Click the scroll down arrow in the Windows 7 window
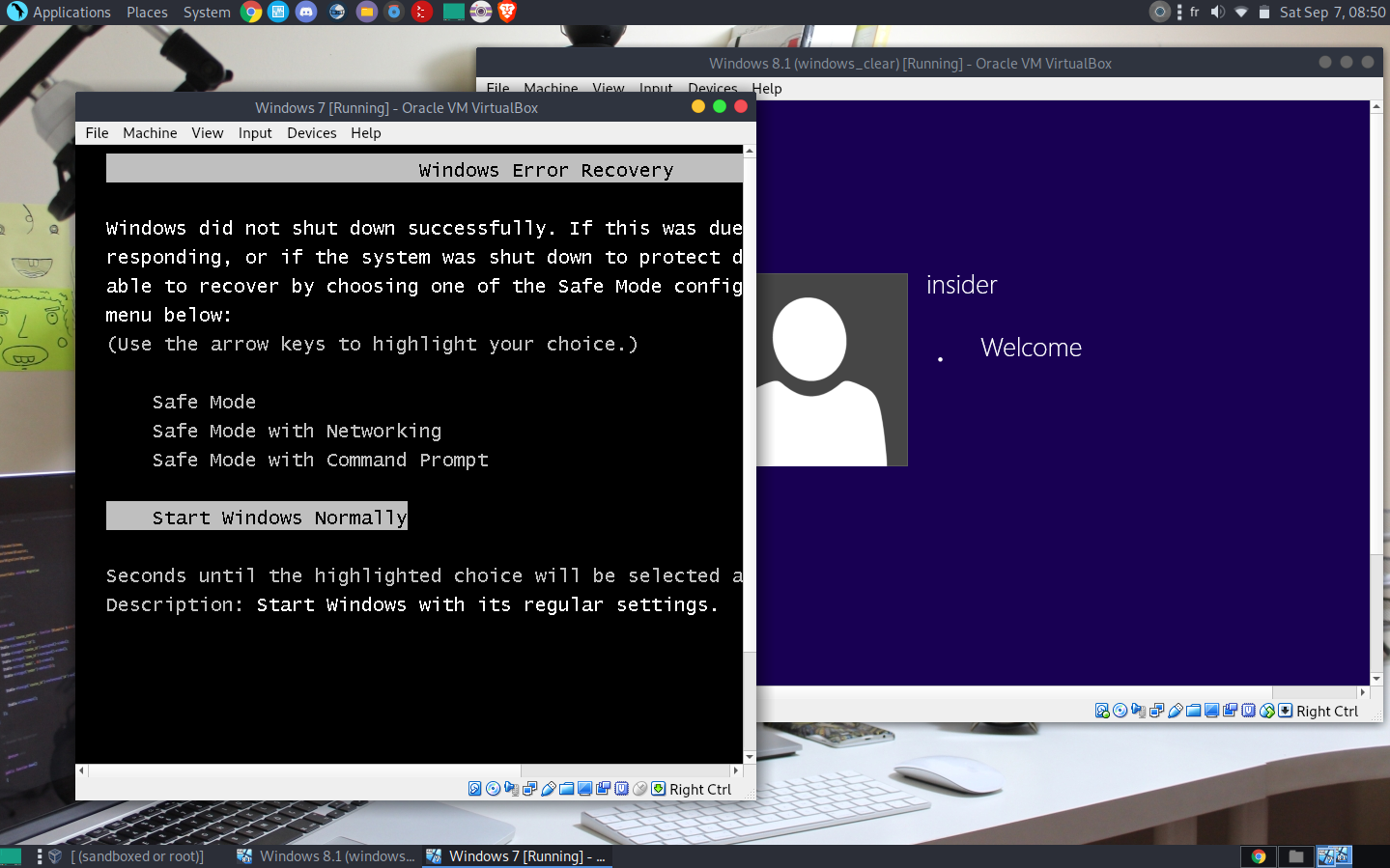The height and width of the screenshot is (868, 1390). pyautogui.click(x=750, y=758)
